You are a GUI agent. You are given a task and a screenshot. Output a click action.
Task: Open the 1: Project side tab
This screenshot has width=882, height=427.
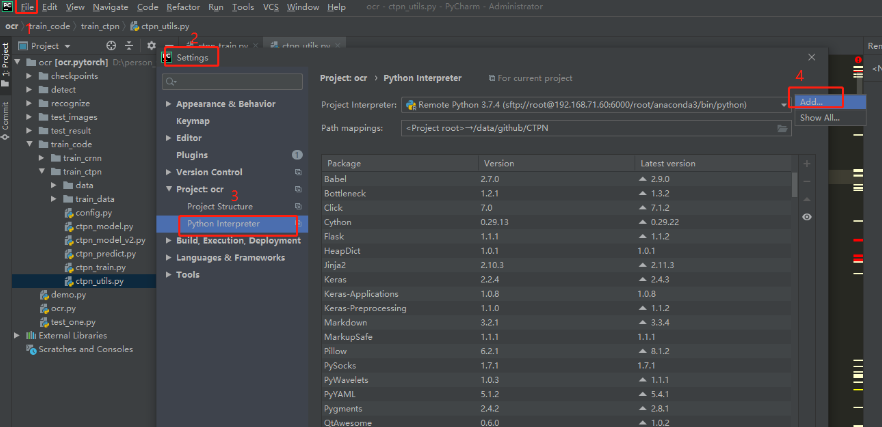(x=6, y=64)
